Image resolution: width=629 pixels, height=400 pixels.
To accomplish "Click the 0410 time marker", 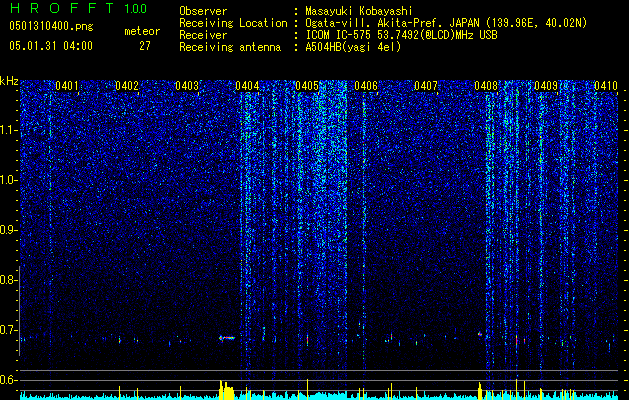I will click(606, 86).
